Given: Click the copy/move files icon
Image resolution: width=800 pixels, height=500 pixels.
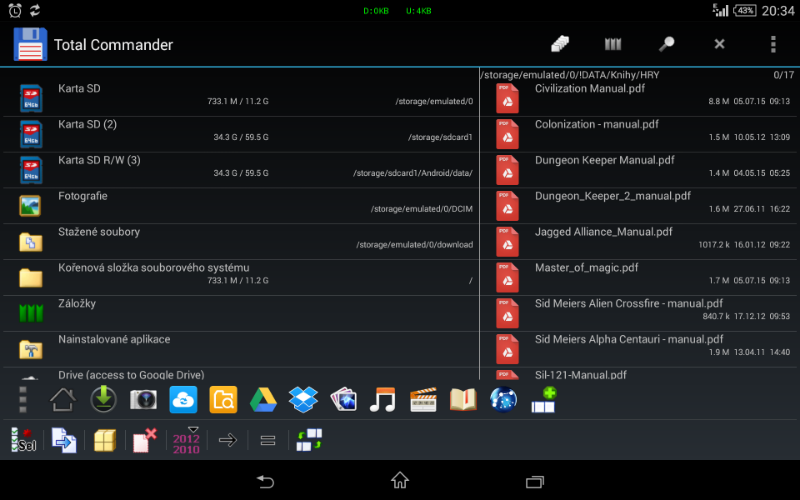Looking at the screenshot, I should pyautogui.click(x=64, y=440).
